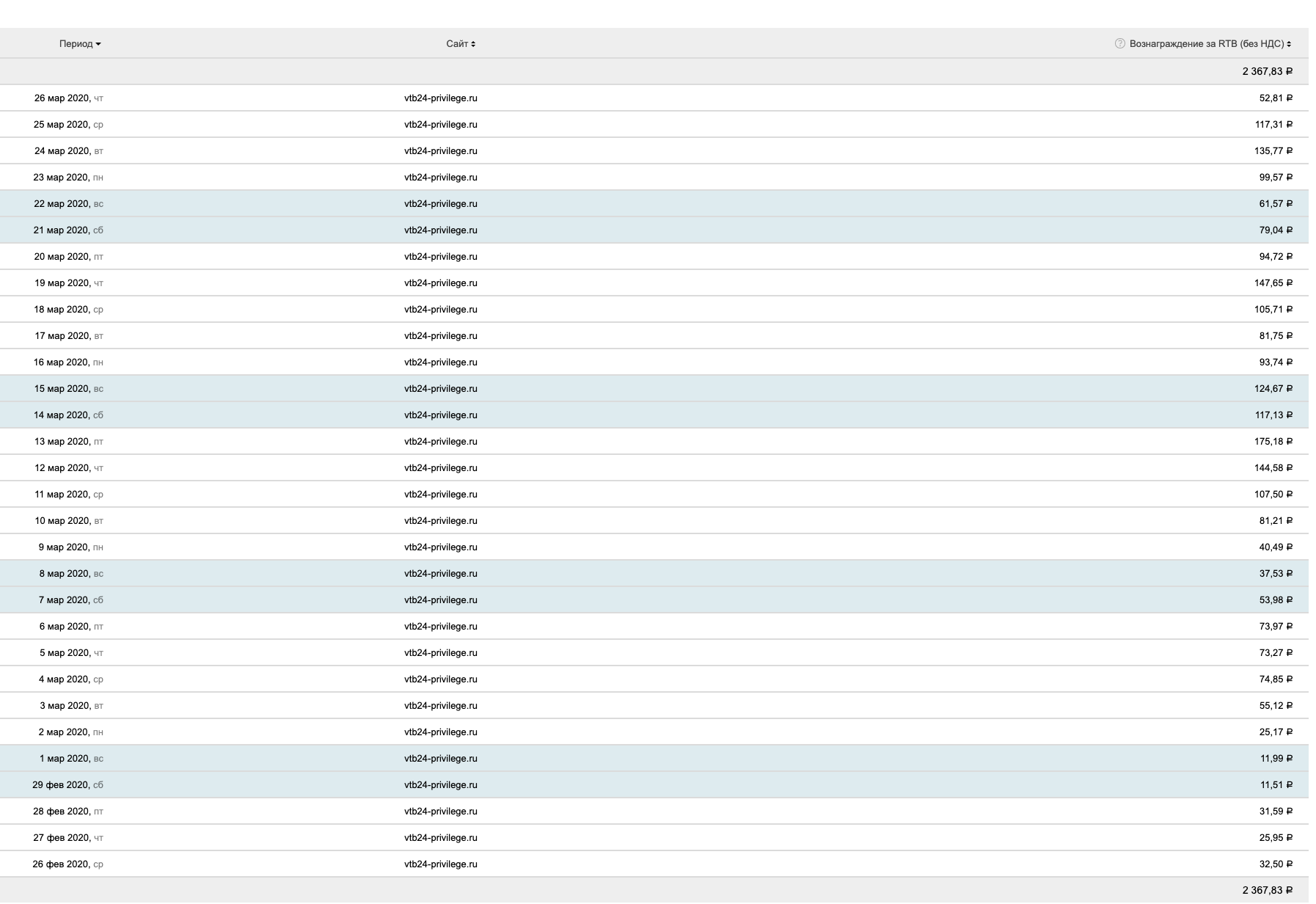Select the amount 93,74 ₽
The height and width of the screenshot is (904, 1316).
point(1276,362)
